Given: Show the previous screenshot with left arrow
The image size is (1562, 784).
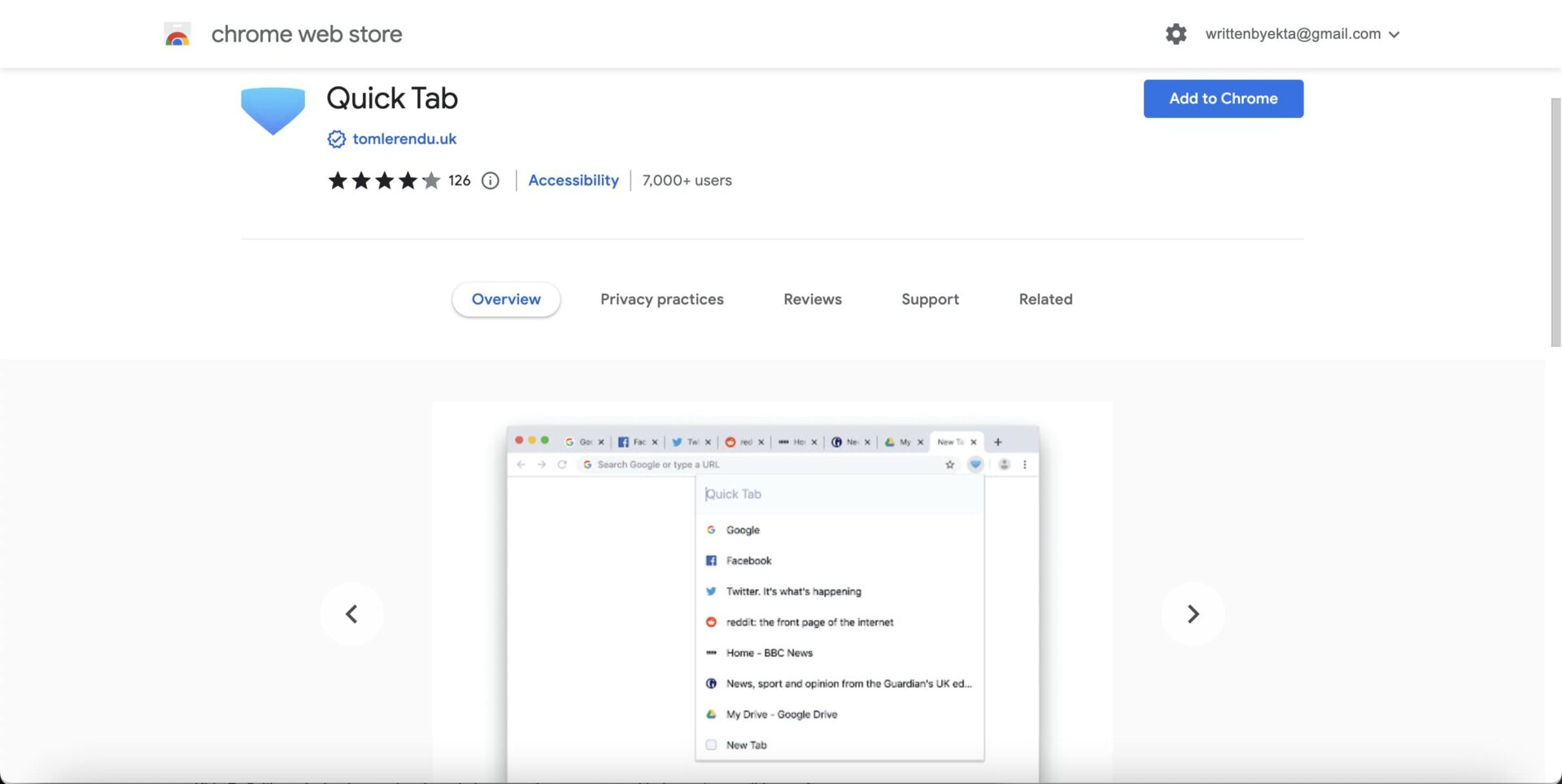Looking at the screenshot, I should [x=351, y=614].
